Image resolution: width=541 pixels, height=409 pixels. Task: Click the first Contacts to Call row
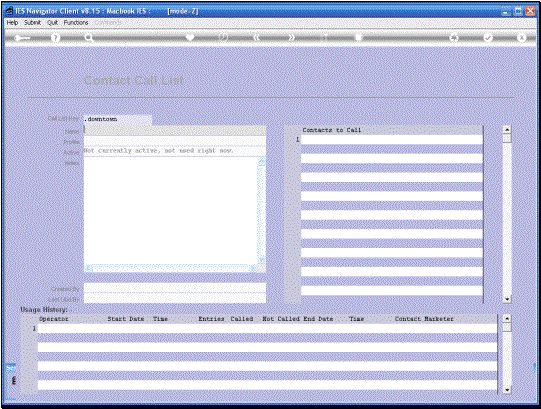[x=392, y=139]
